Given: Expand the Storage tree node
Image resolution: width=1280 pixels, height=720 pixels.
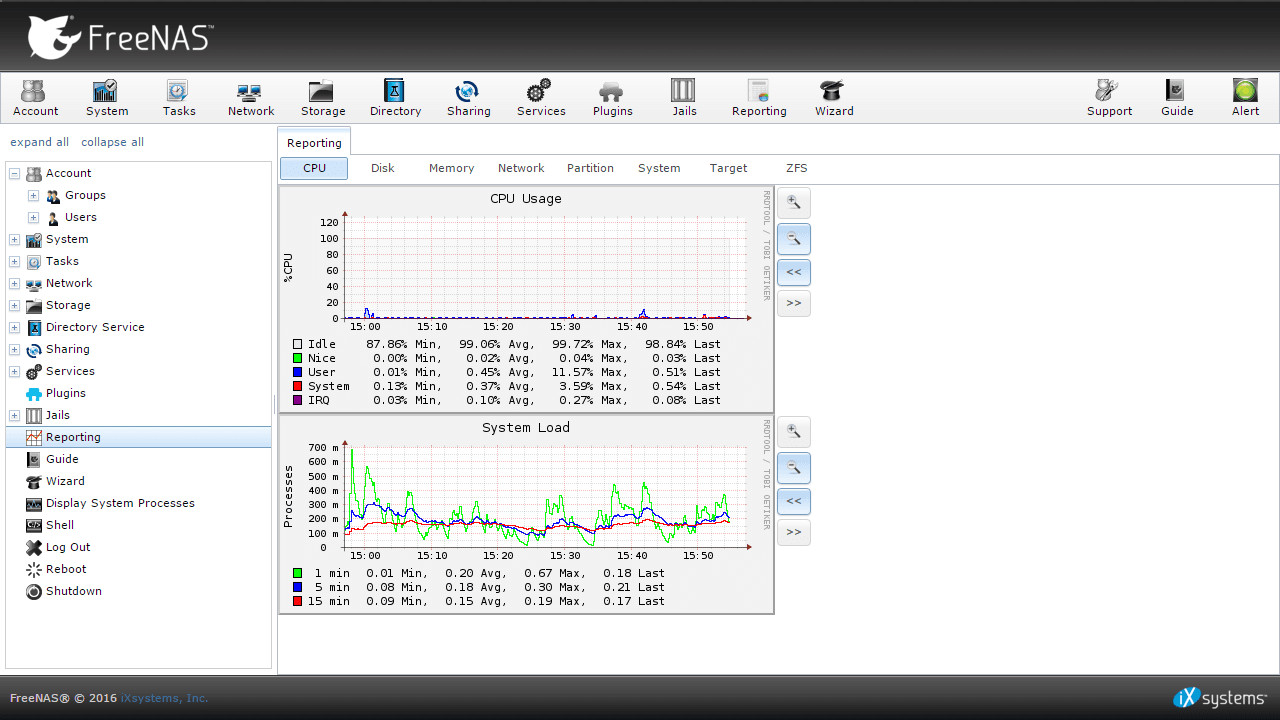Looking at the screenshot, I should pos(15,305).
